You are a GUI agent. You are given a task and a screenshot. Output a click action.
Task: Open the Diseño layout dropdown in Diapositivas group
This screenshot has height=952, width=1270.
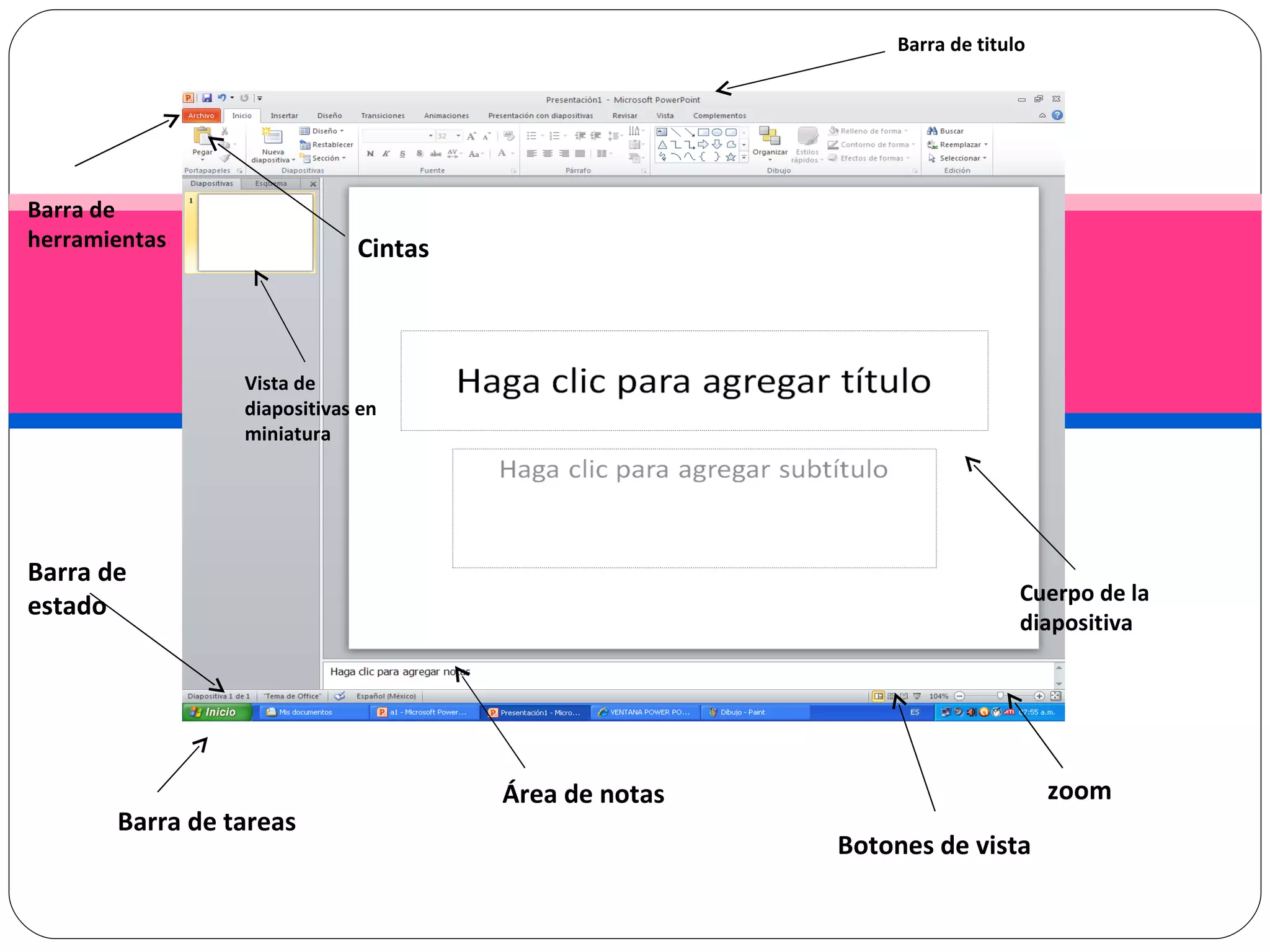pos(322,131)
